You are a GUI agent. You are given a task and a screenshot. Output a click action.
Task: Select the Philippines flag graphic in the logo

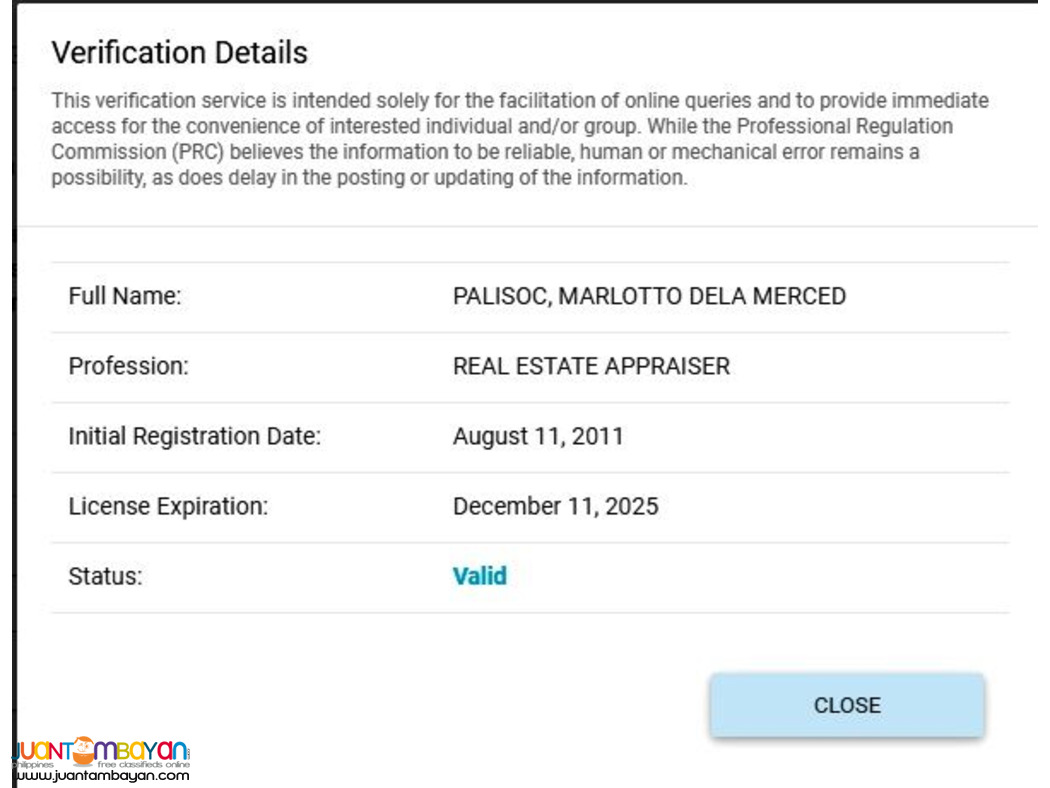pos(31,763)
